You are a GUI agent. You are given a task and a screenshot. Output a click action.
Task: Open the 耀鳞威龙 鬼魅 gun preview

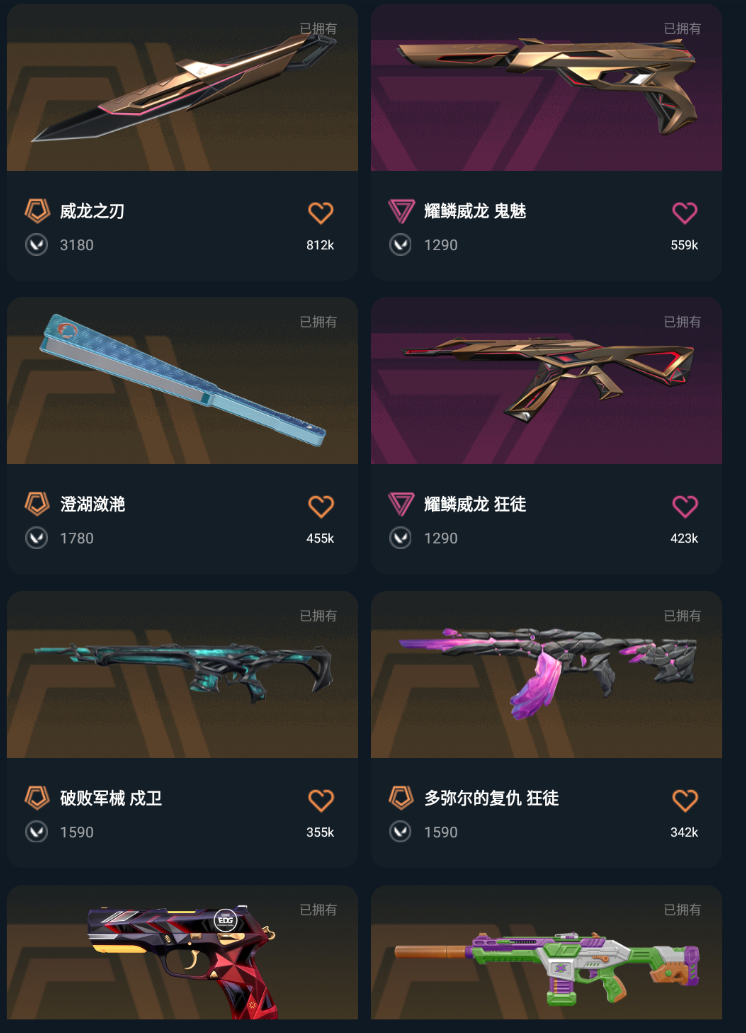point(546,88)
